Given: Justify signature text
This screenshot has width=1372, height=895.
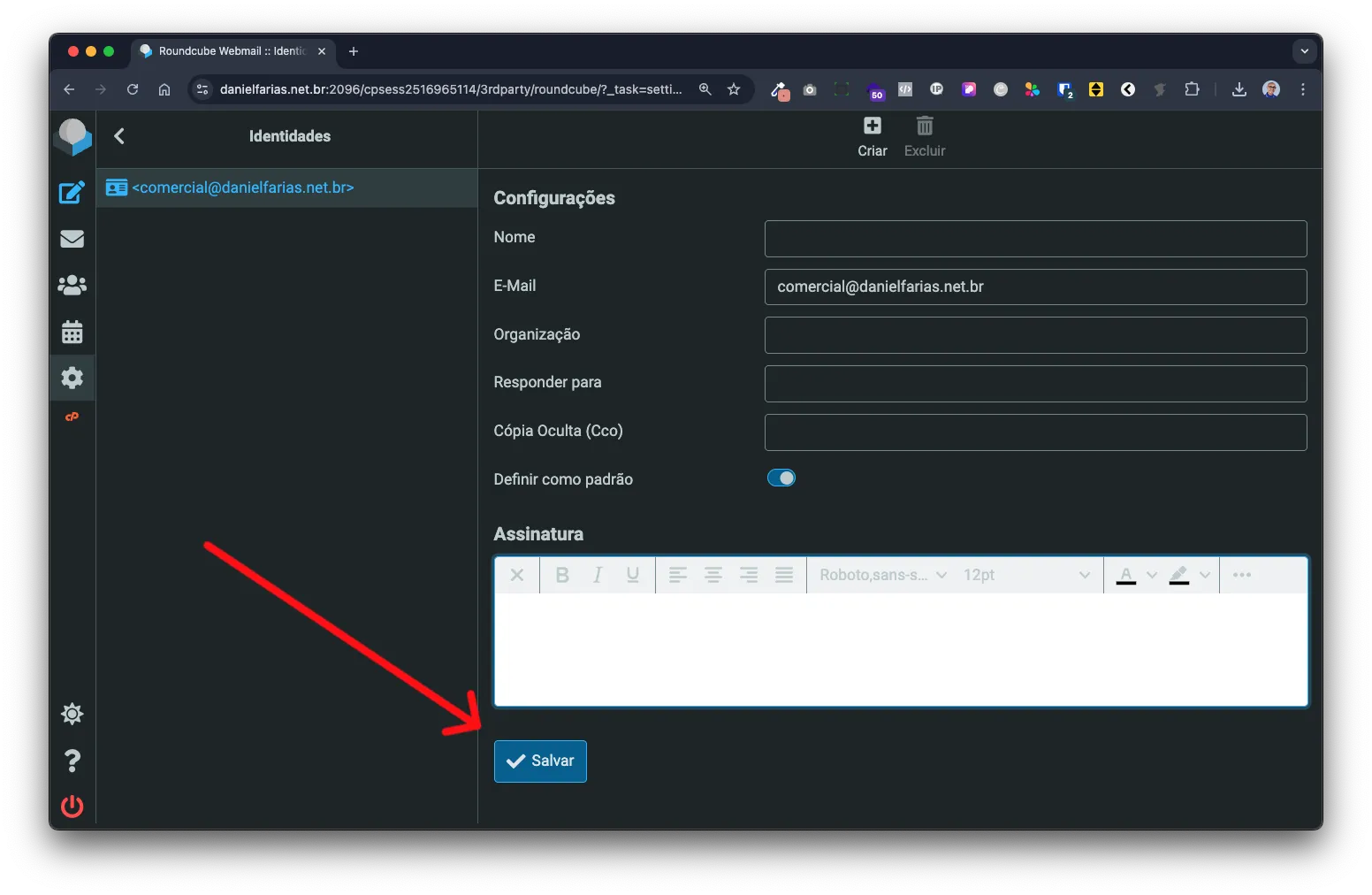Looking at the screenshot, I should [x=784, y=575].
